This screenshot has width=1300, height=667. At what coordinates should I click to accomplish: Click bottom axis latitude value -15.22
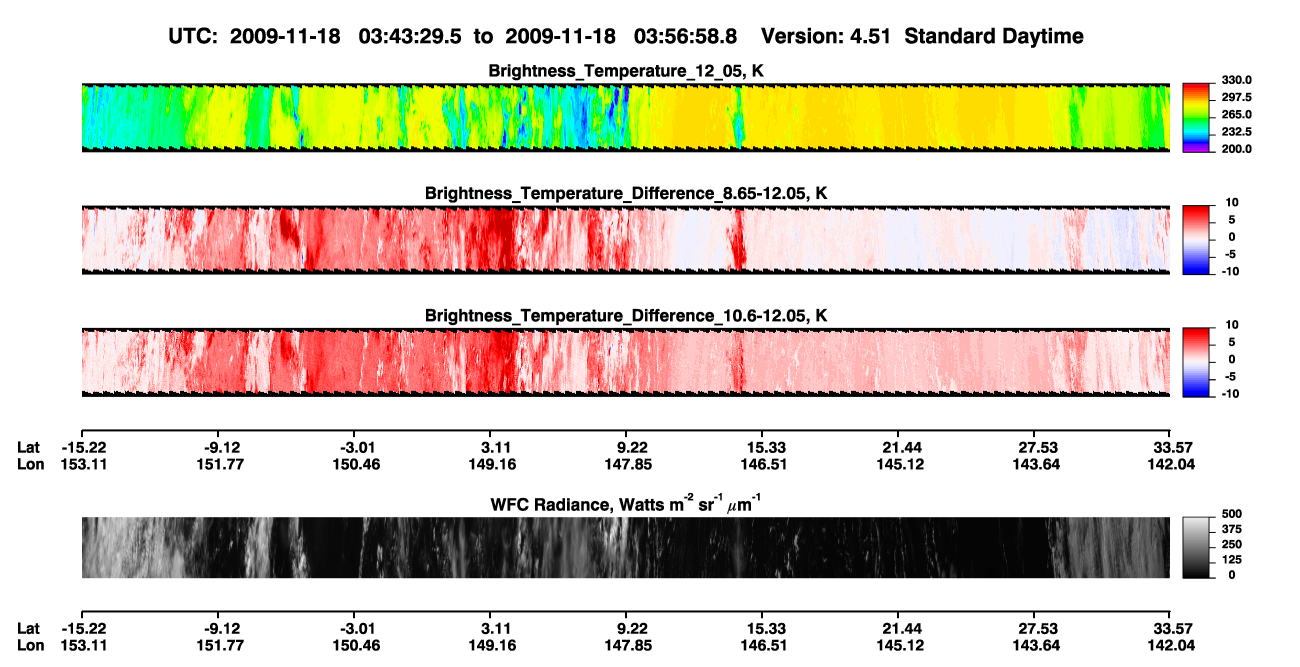82,628
